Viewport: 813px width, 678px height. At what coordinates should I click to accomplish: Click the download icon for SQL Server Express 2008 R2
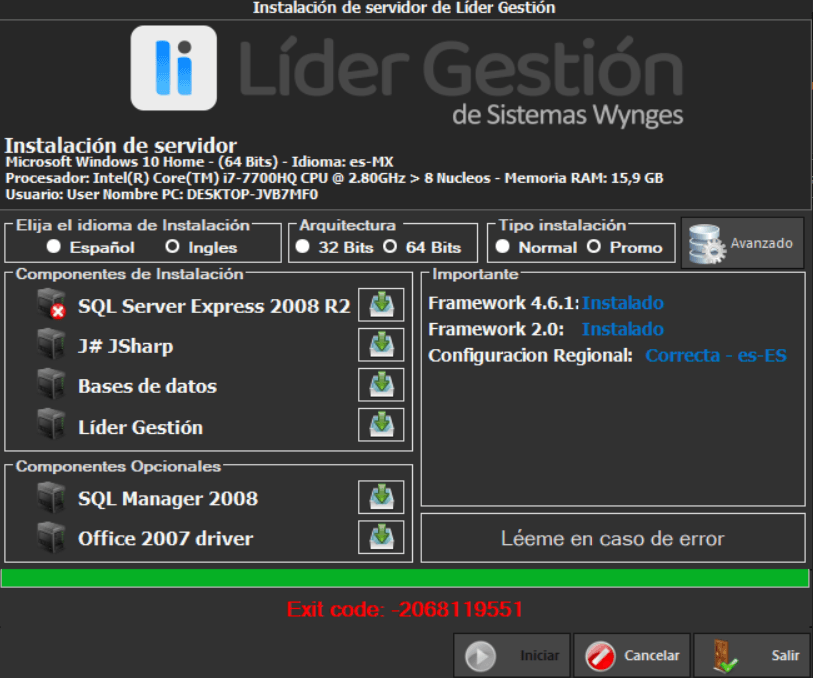(x=381, y=305)
